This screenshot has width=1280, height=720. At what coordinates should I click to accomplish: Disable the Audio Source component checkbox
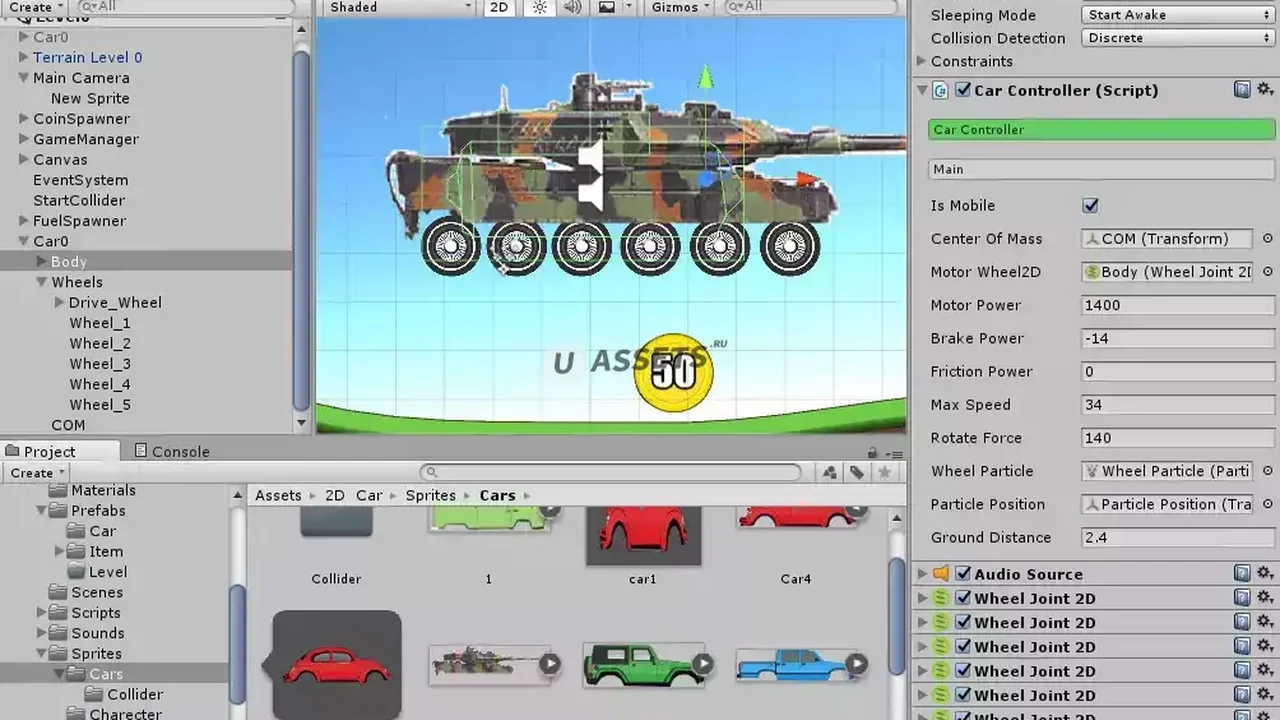(x=963, y=574)
